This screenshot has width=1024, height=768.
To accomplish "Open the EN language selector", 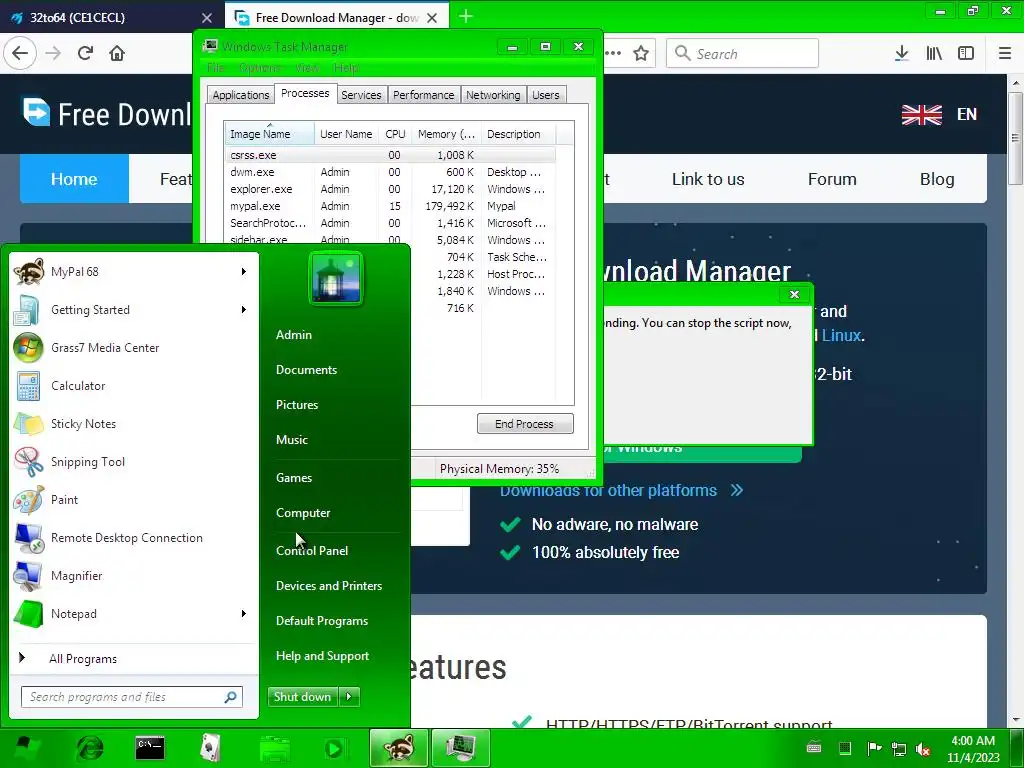I will [939, 114].
